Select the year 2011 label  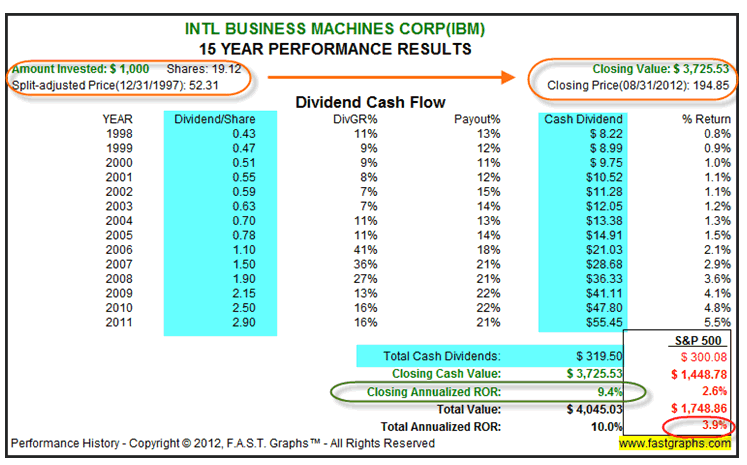119,323
